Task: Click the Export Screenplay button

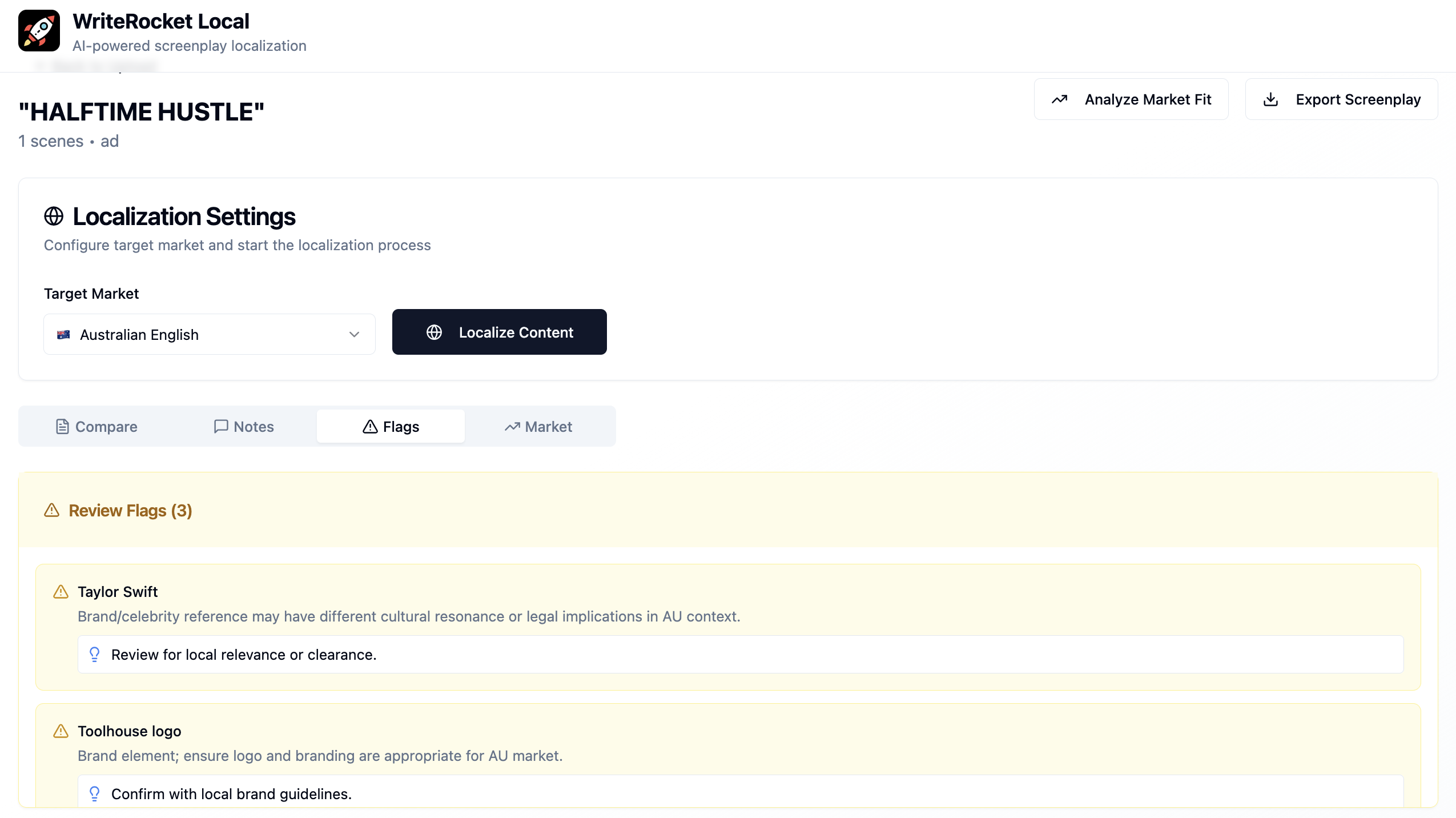Action: click(x=1341, y=99)
